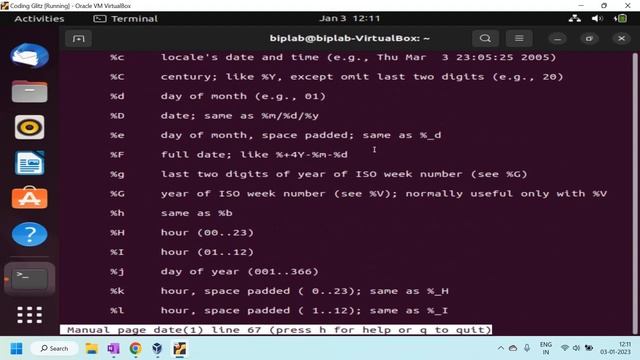The width and height of the screenshot is (640, 360).
Task: Select the Terminal icon in dock
Action: [x=29, y=279]
